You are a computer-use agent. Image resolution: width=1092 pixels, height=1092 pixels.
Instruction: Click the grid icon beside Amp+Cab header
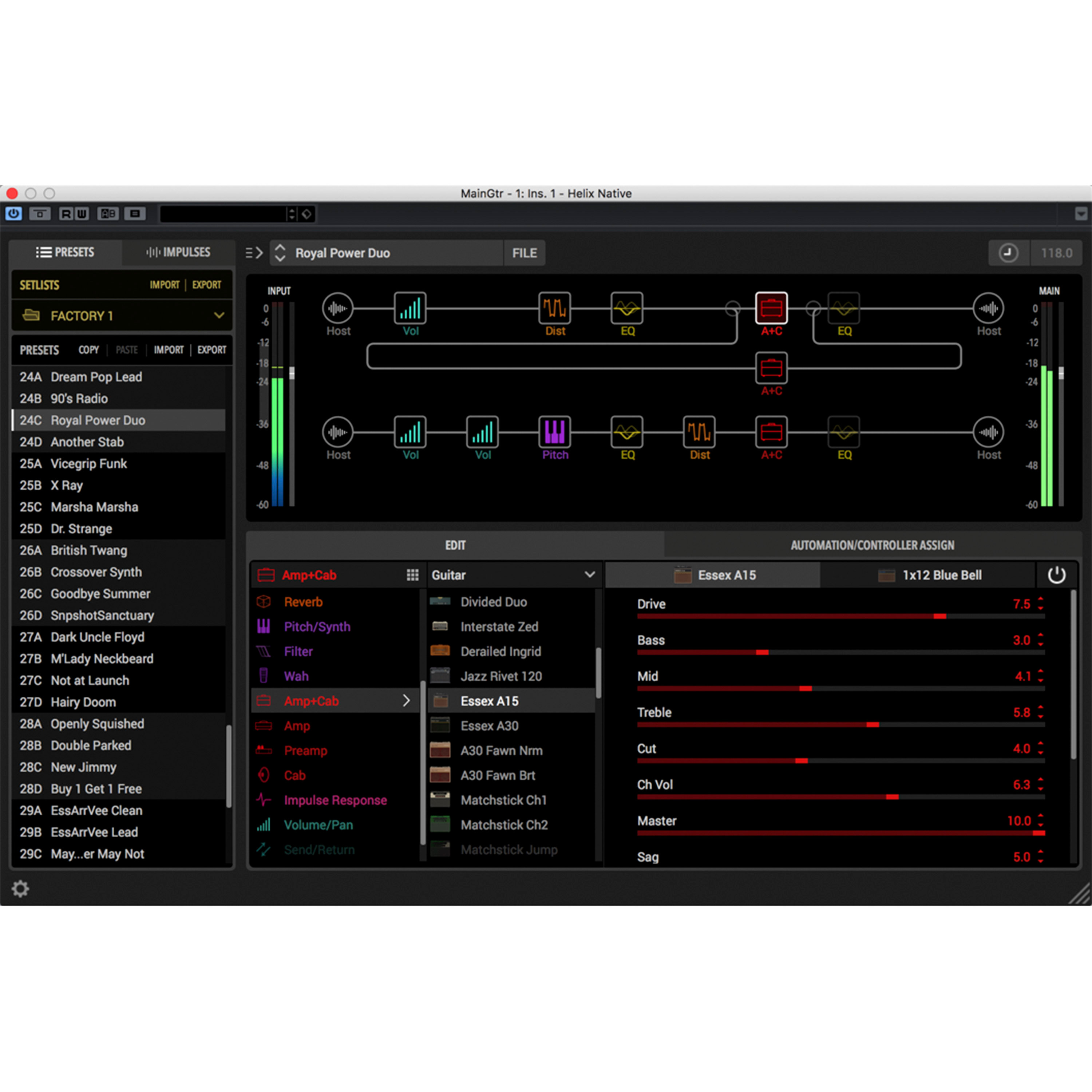coord(413,575)
